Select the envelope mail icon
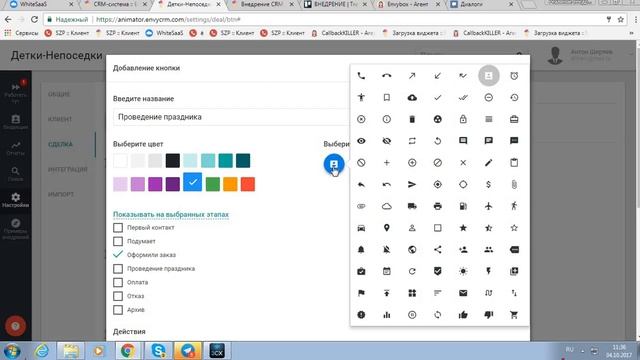Image resolution: width=640 pixels, height=360 pixels. click(463, 293)
